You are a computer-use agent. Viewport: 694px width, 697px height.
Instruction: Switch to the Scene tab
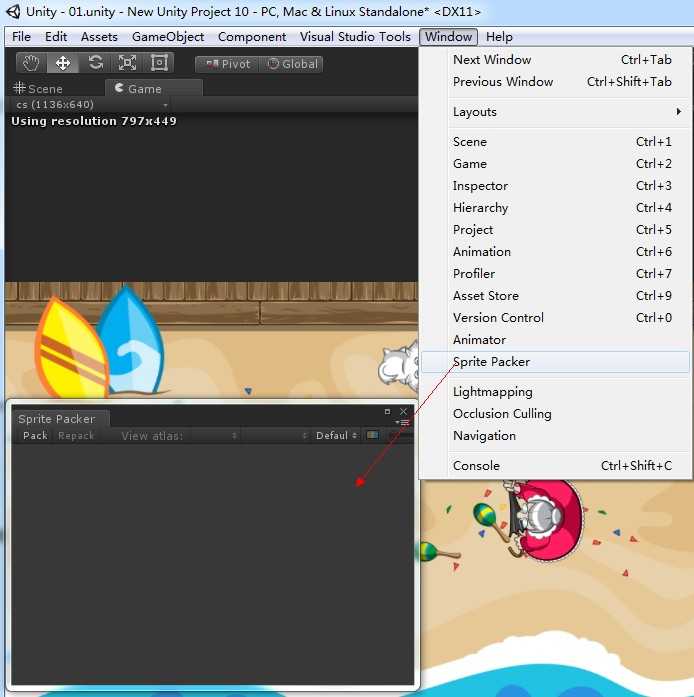coord(38,88)
